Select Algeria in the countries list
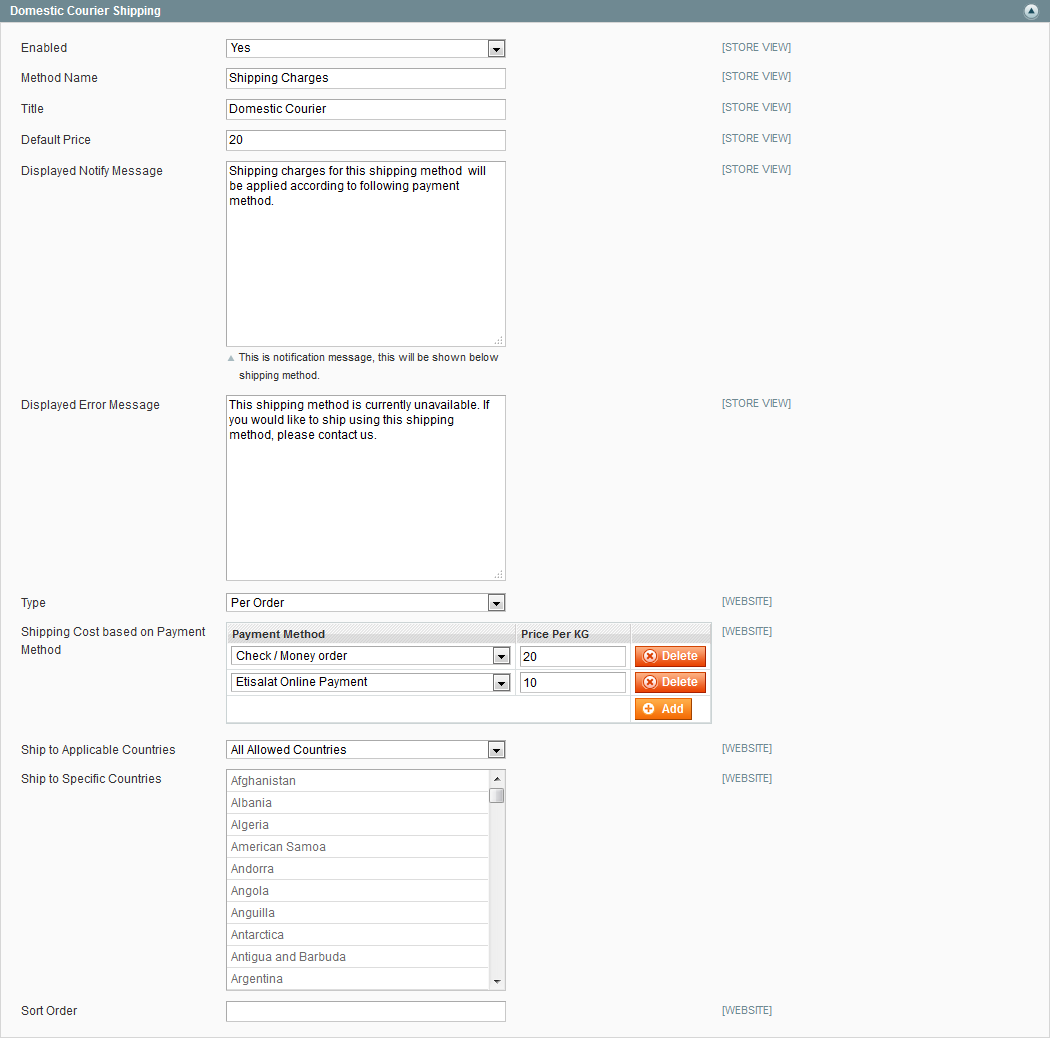The width and height of the screenshot is (1055, 1039). coord(357,825)
